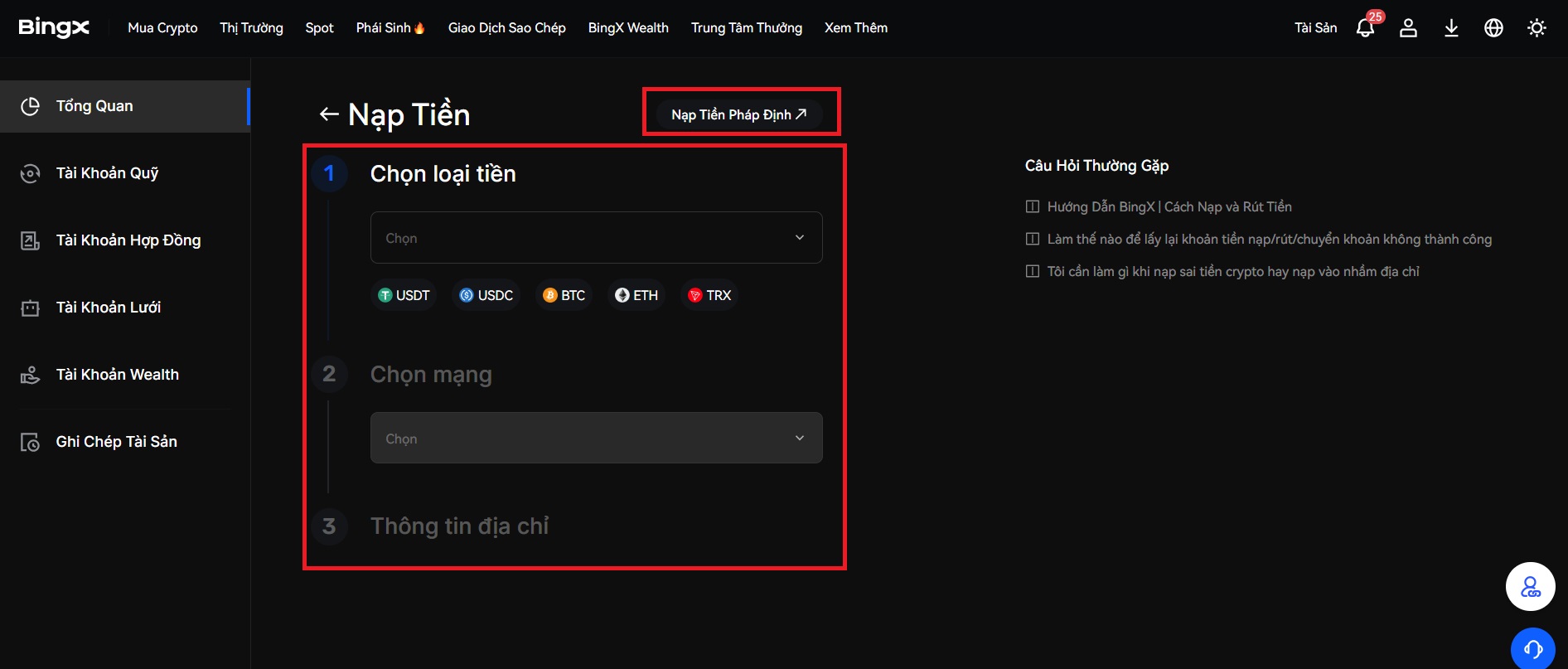Select the USDT coin chip

point(404,295)
